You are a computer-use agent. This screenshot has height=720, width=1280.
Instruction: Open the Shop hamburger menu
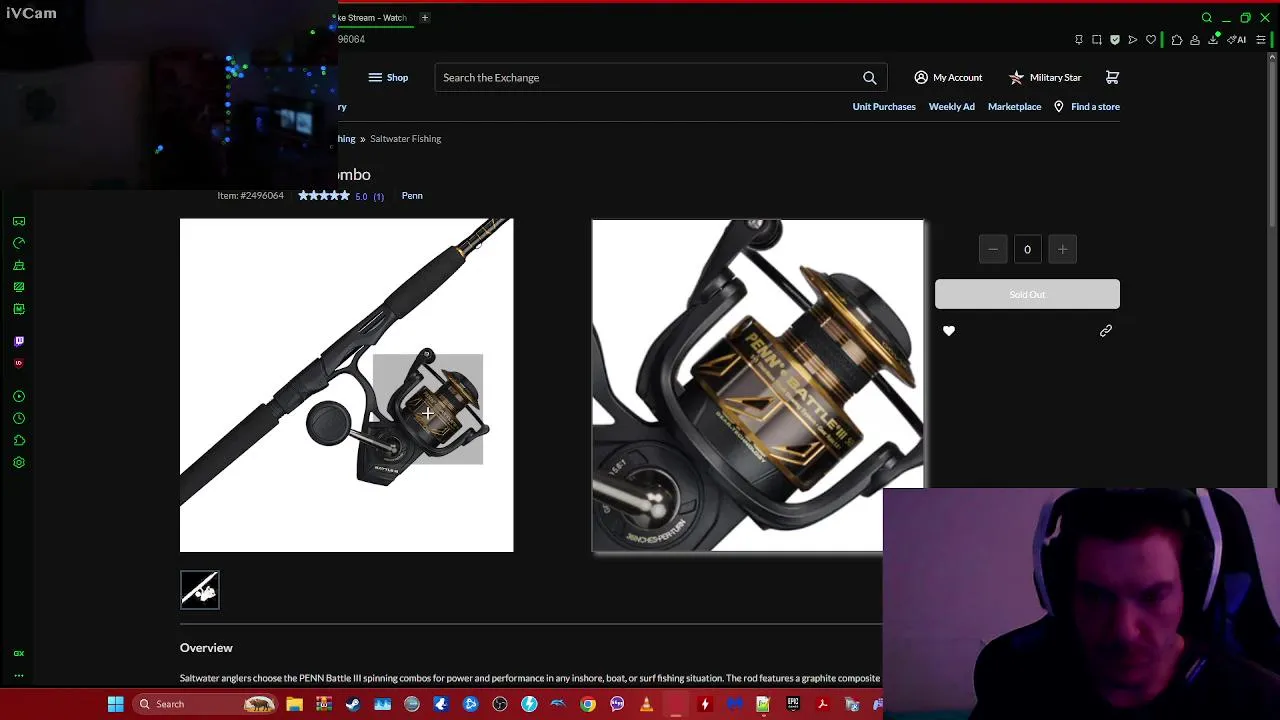pos(388,77)
